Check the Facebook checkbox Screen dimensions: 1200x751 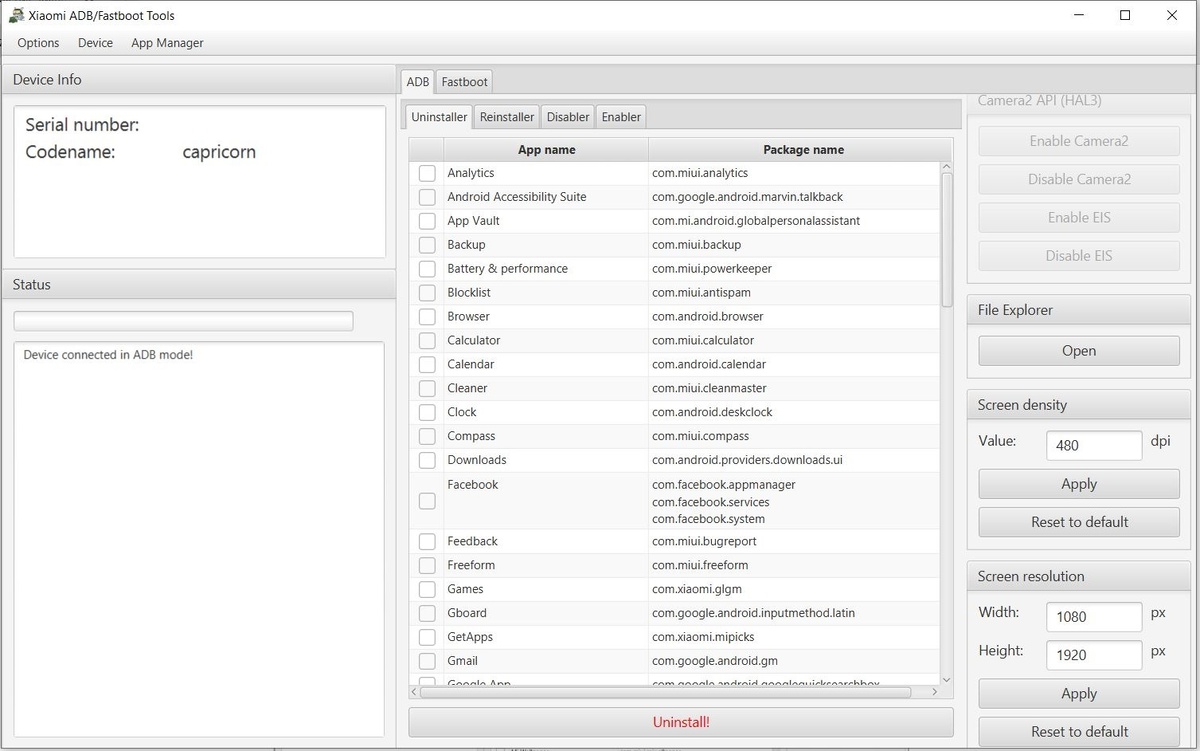(x=427, y=501)
